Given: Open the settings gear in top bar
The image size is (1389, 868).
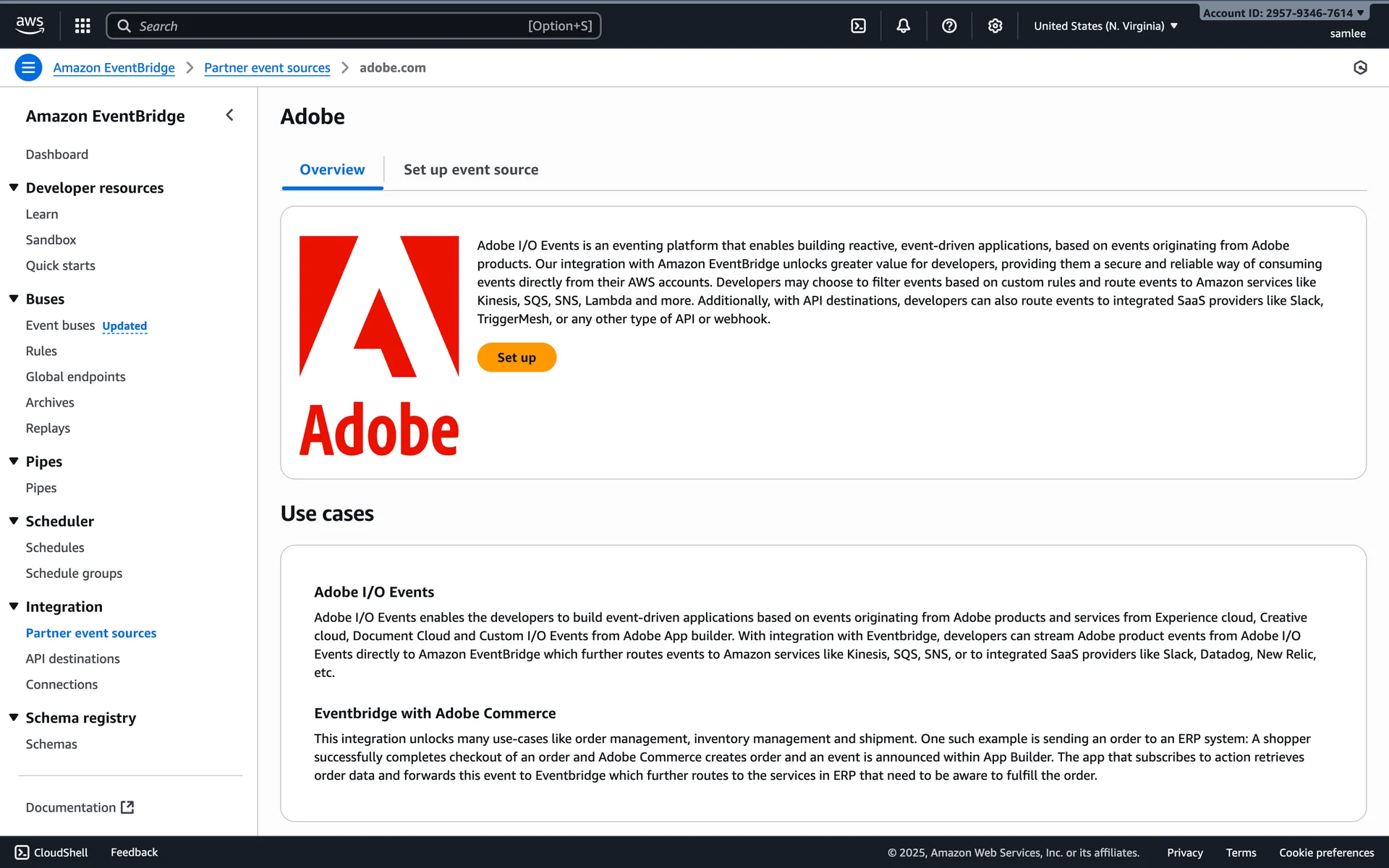Looking at the screenshot, I should tap(995, 26).
